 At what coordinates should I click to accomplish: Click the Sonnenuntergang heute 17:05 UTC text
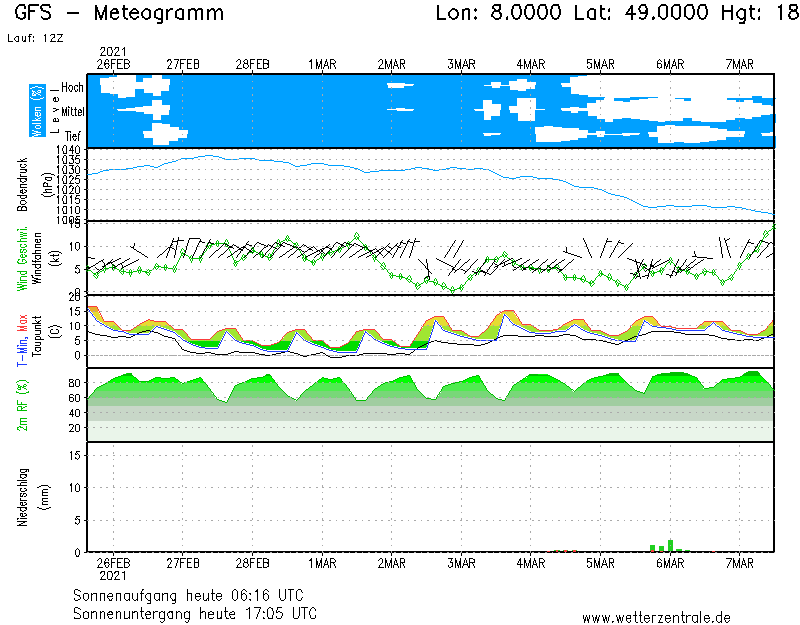(x=195, y=612)
